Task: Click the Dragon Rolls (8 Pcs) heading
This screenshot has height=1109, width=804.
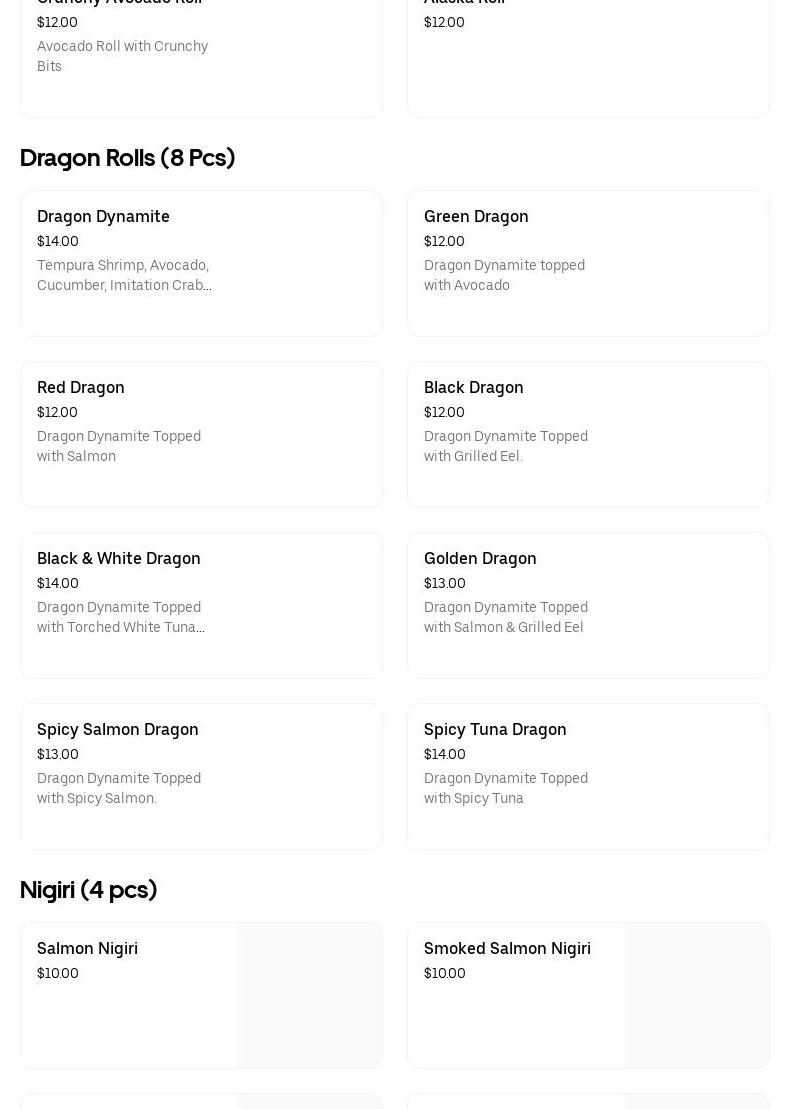Action: pos(127,158)
